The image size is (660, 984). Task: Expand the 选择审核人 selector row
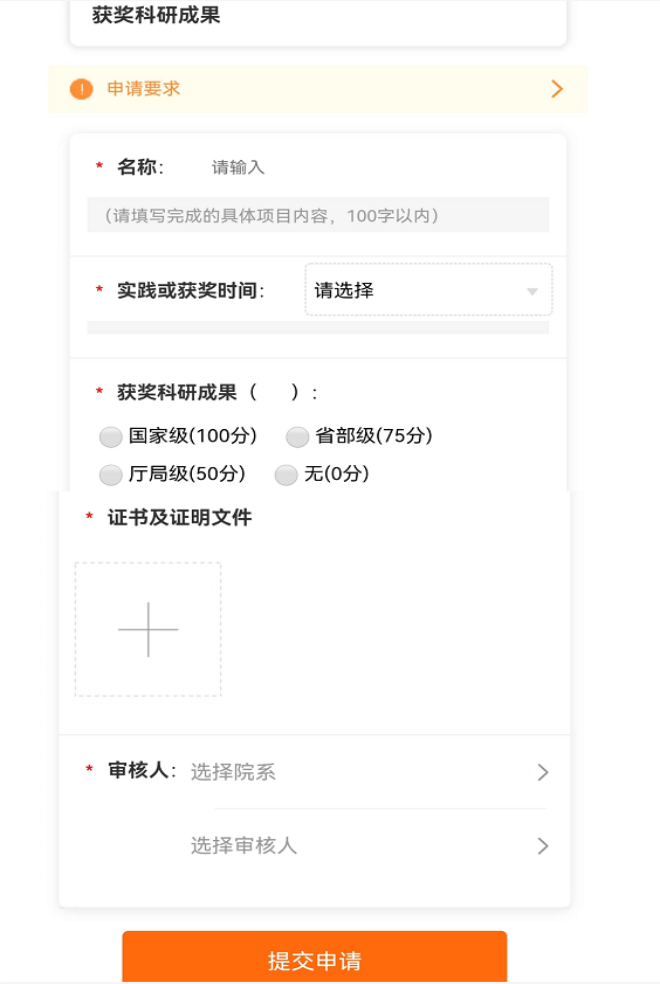pos(370,846)
